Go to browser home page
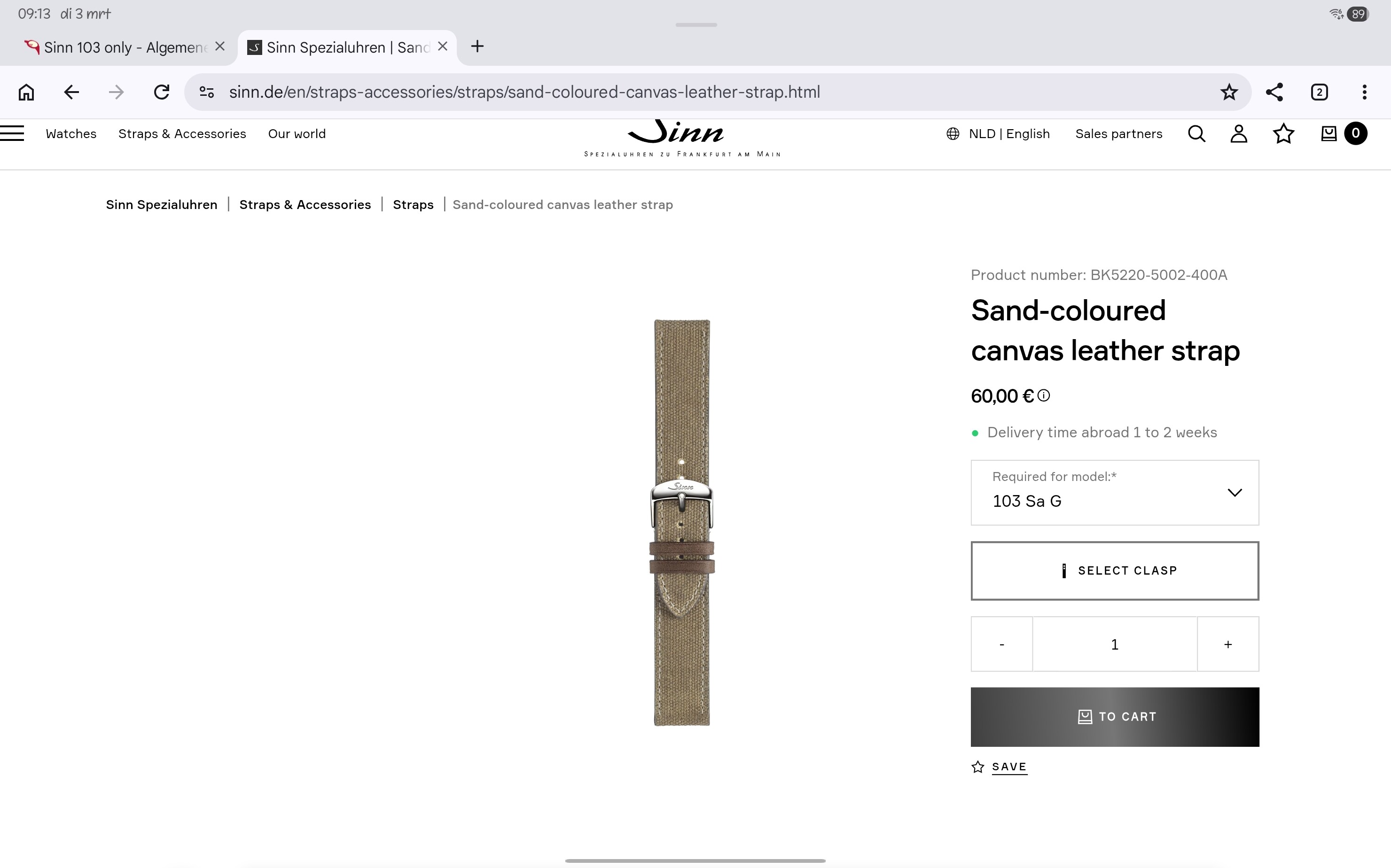 [x=26, y=93]
